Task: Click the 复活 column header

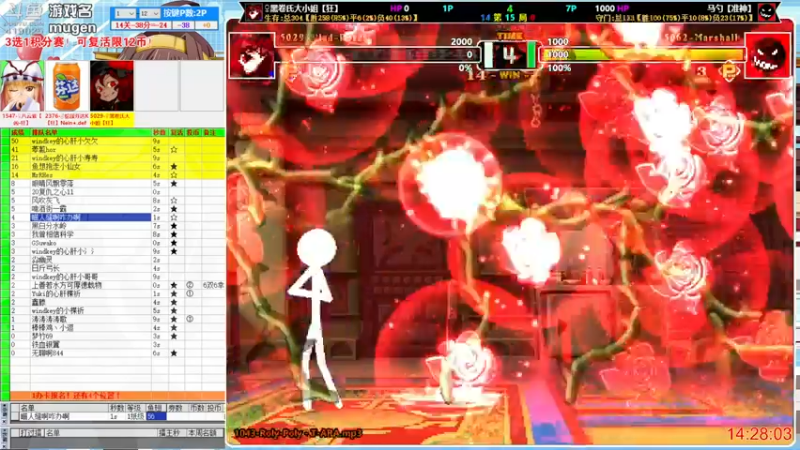Action: pos(177,133)
